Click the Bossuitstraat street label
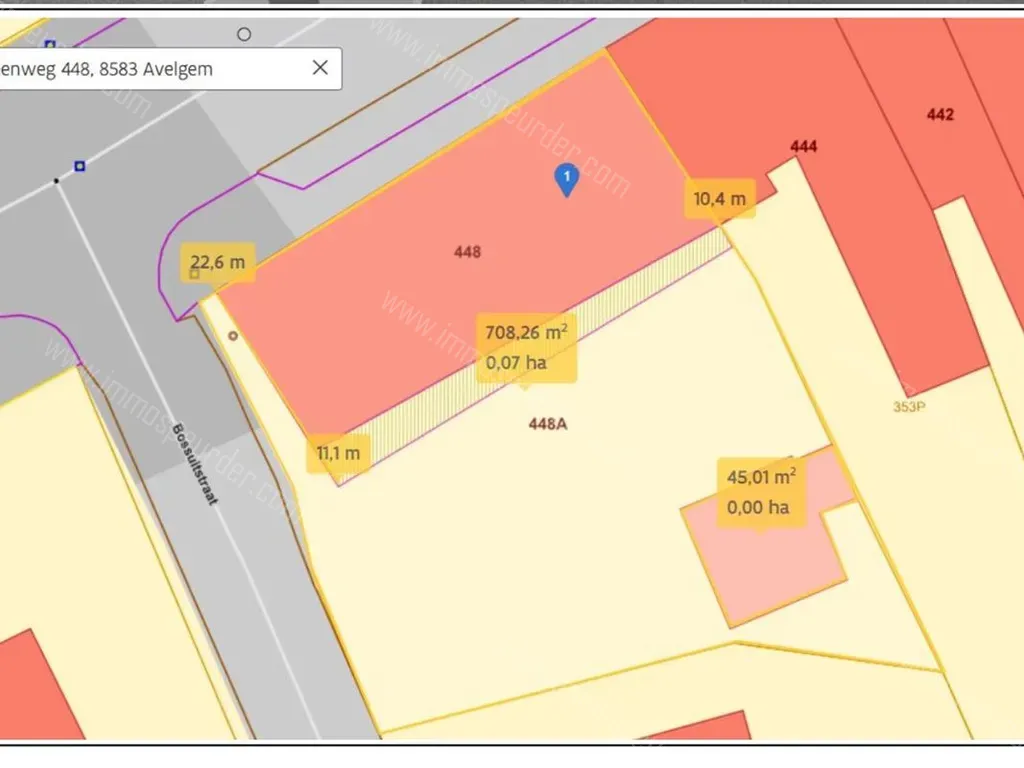This screenshot has height=768, width=1024. coord(193,462)
